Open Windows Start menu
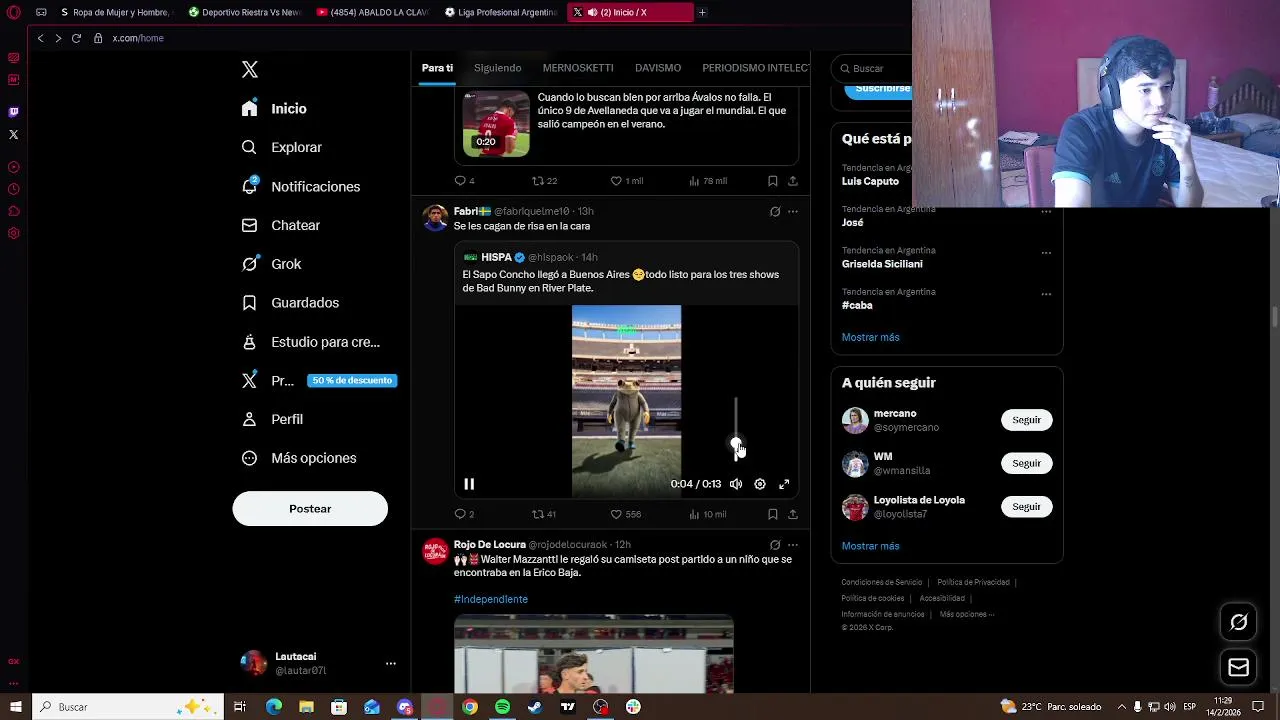This screenshot has width=1280, height=720. click(x=16, y=707)
